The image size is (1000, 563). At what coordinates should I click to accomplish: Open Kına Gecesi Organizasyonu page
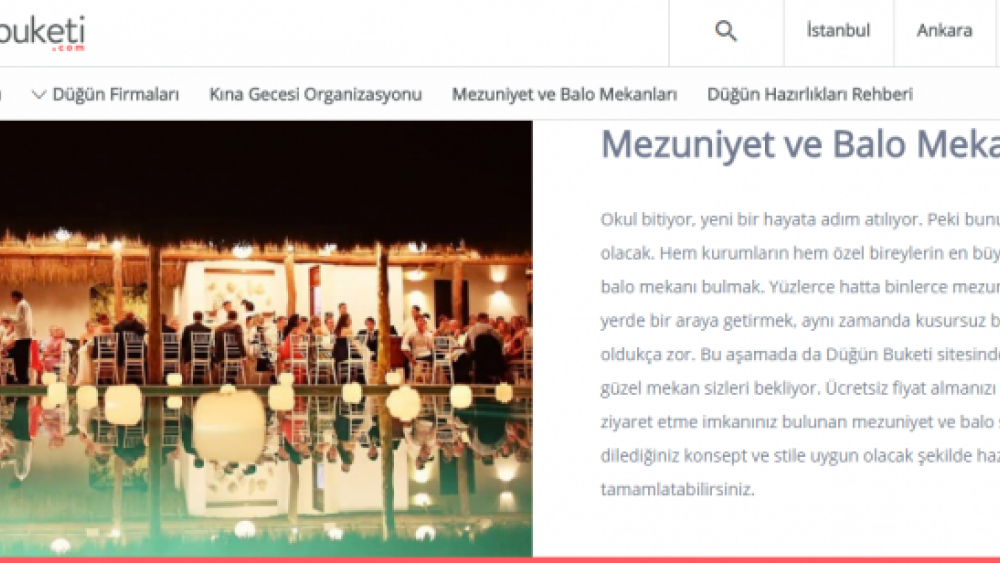pos(315,95)
